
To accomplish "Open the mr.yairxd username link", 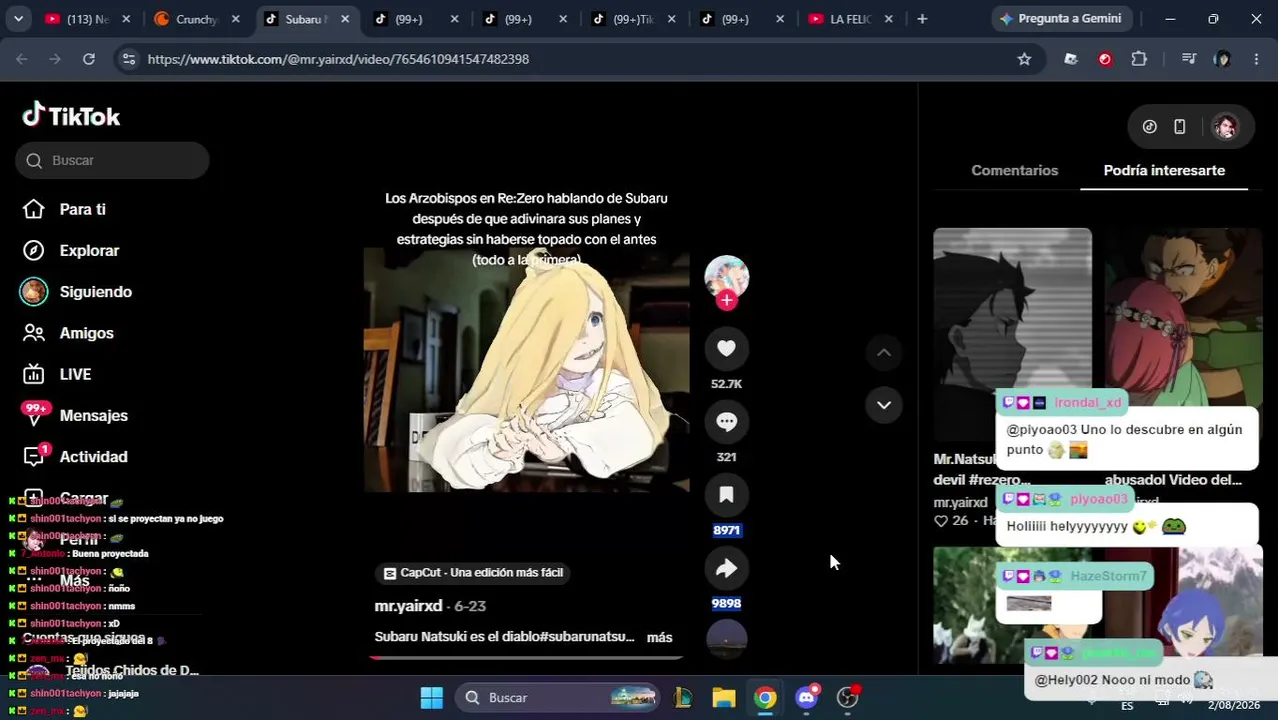I will [x=408, y=606].
